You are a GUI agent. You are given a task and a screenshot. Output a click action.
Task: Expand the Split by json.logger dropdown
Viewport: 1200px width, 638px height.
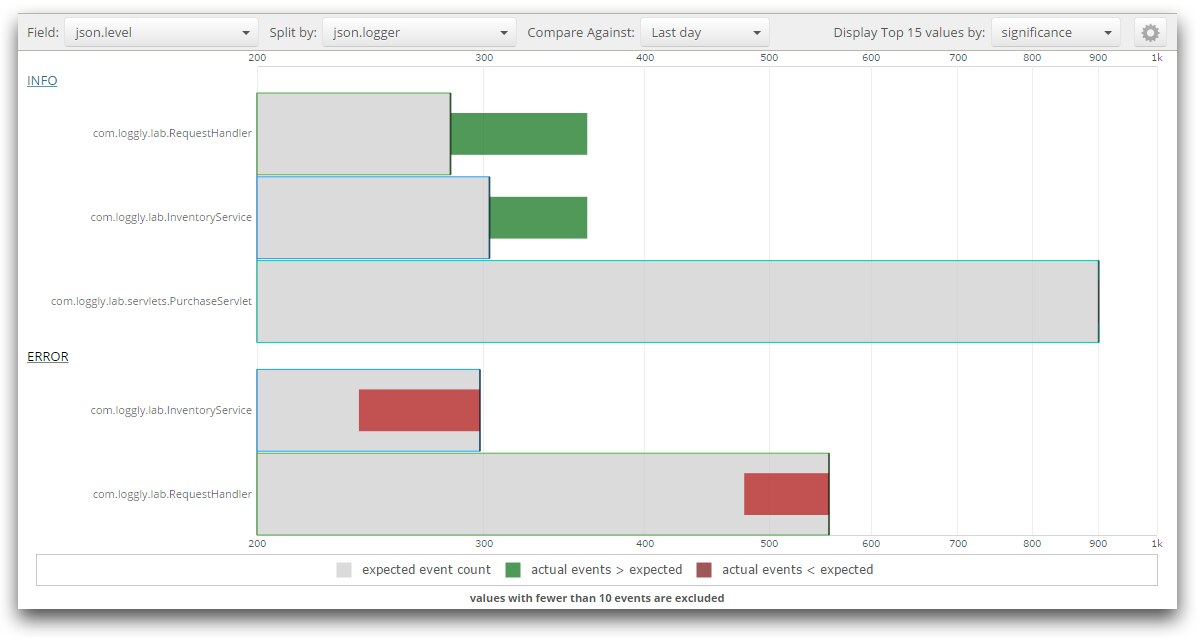pos(419,33)
